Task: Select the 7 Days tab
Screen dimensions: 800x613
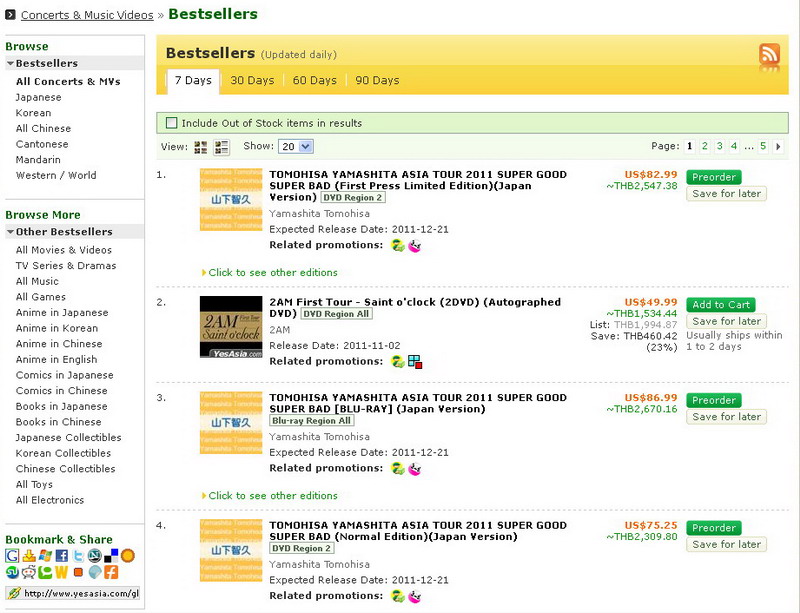Action: 193,81
